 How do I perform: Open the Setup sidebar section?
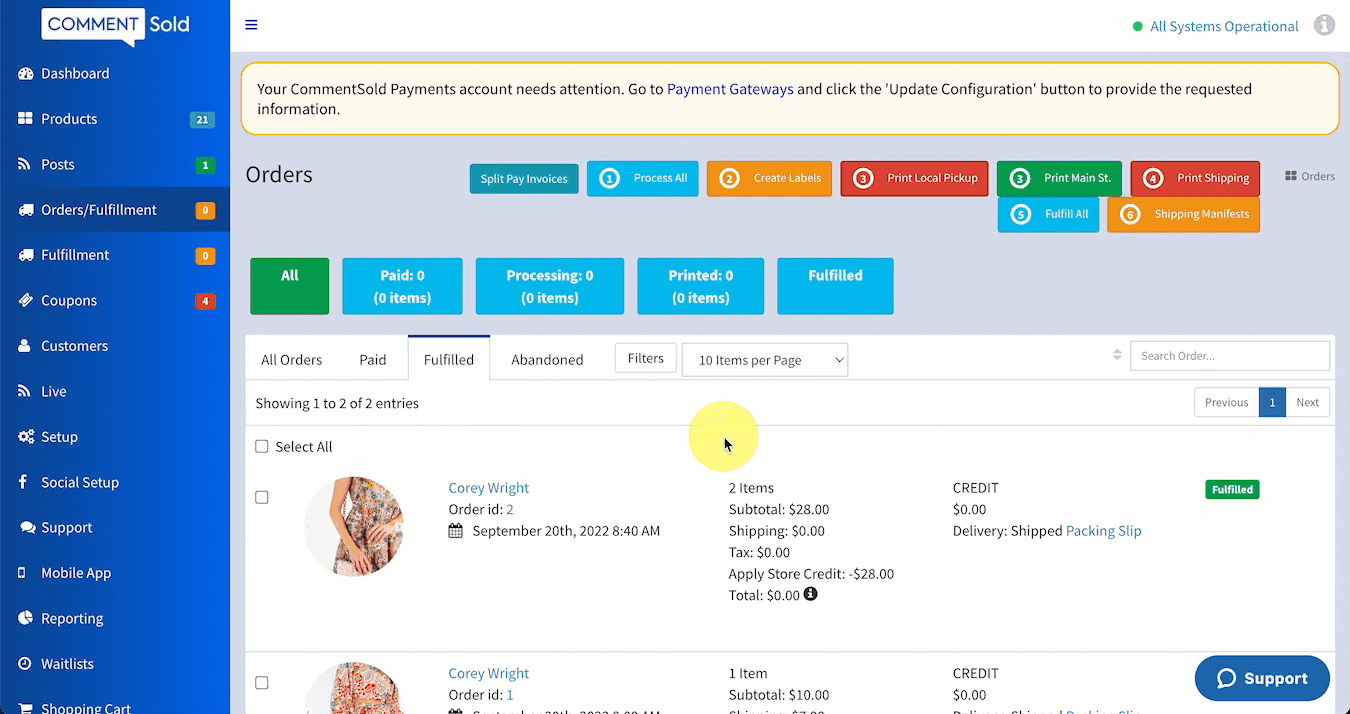pos(59,437)
